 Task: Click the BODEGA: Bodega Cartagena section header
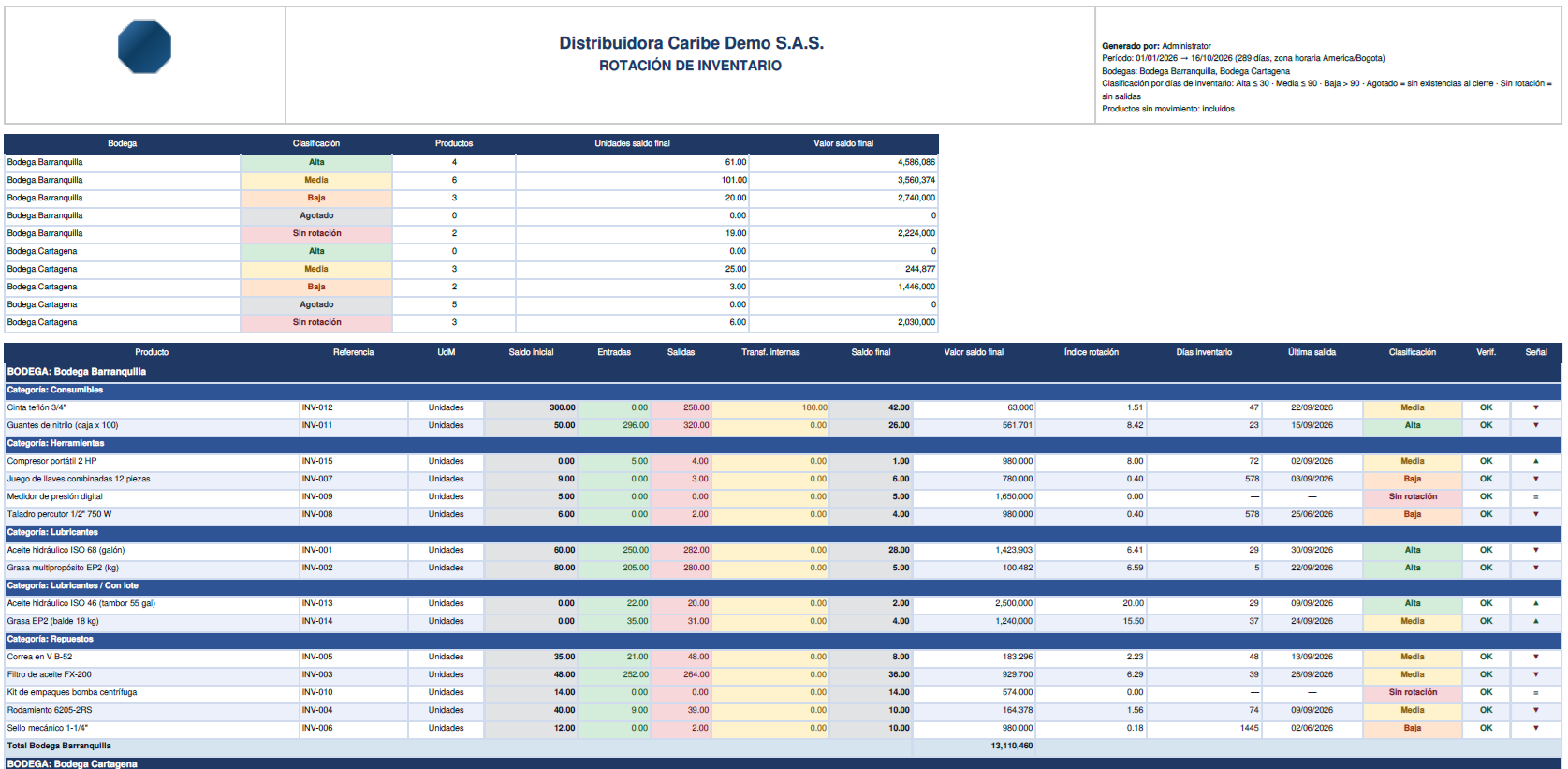click(783, 763)
